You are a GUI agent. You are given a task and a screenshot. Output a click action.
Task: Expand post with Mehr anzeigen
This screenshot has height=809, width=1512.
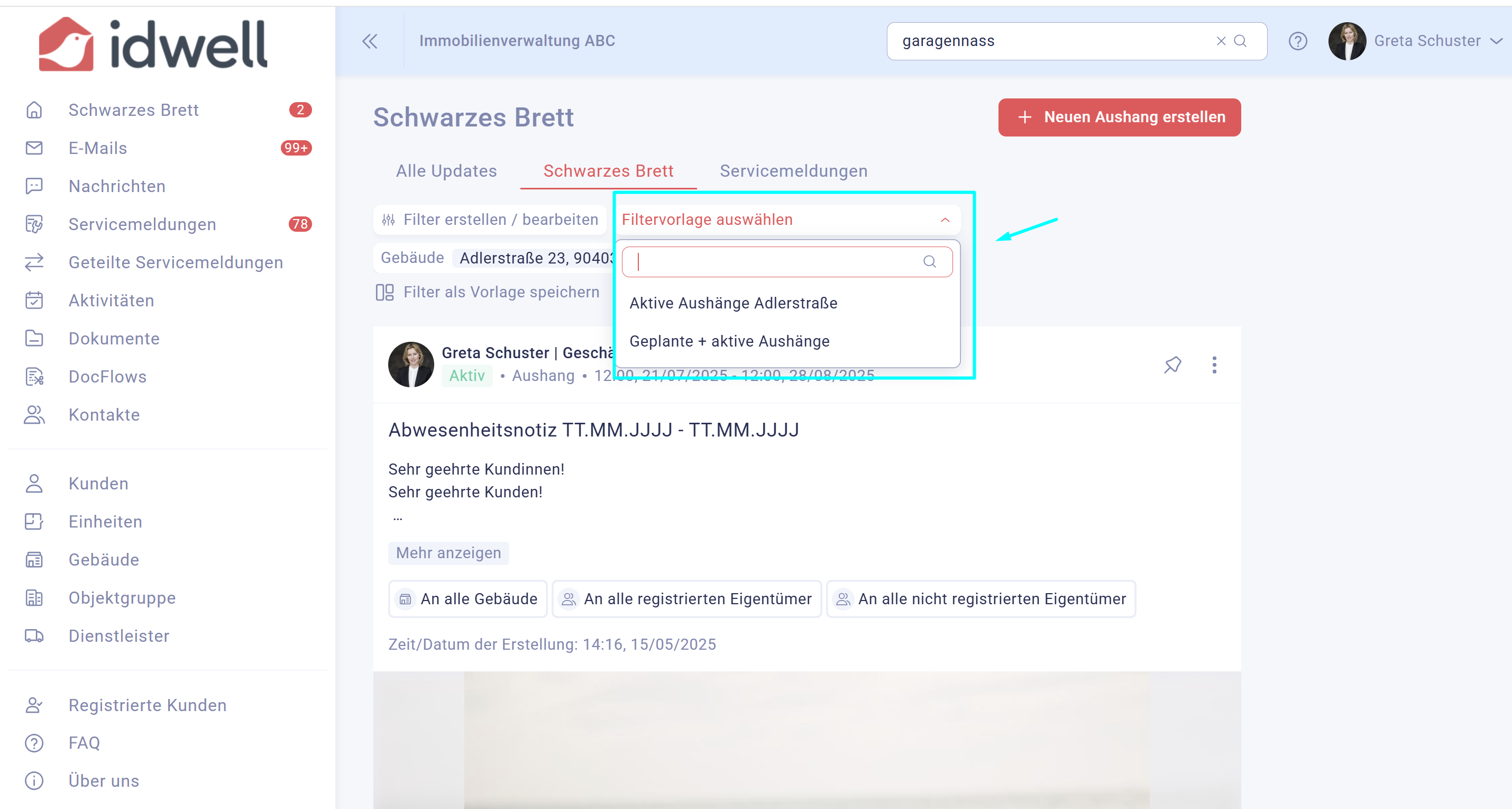tap(448, 553)
